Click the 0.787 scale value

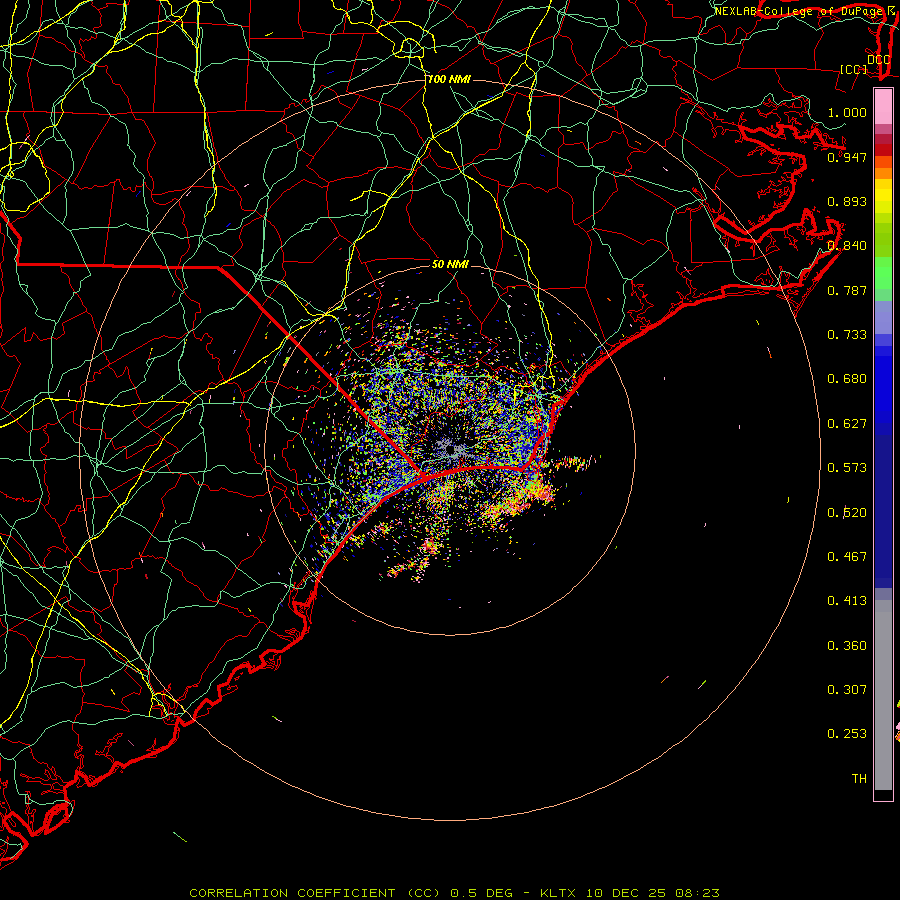point(847,290)
